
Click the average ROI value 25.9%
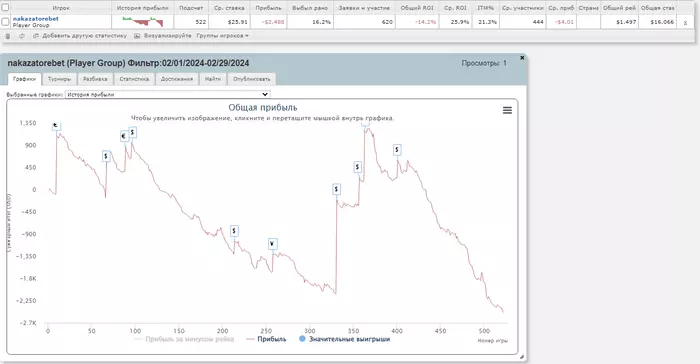pos(460,22)
